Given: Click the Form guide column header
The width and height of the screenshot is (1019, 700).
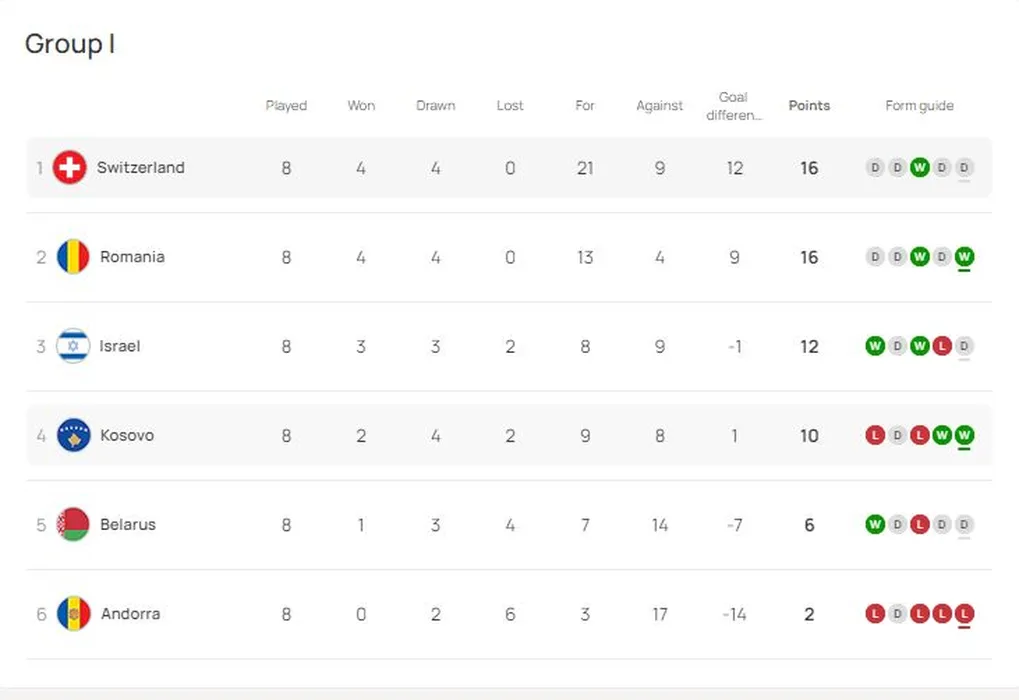Looking at the screenshot, I should point(919,106).
